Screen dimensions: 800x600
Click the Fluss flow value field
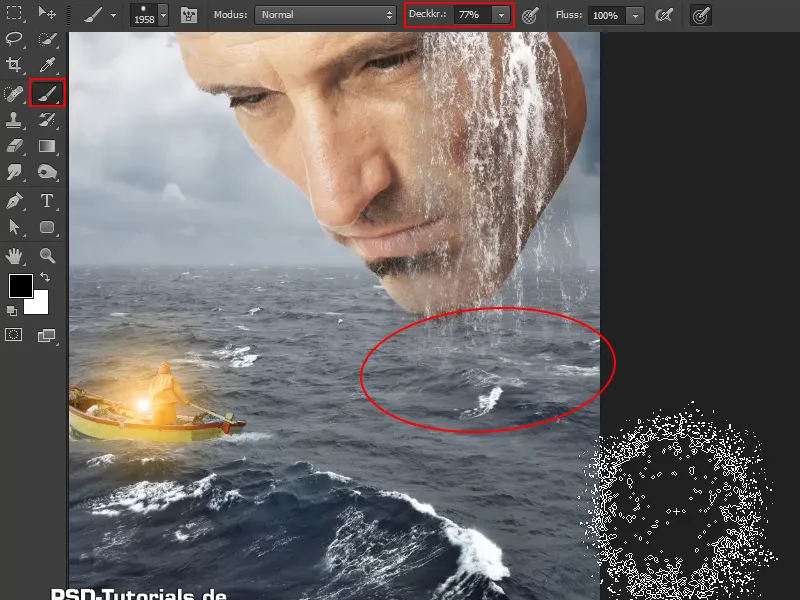click(x=606, y=15)
